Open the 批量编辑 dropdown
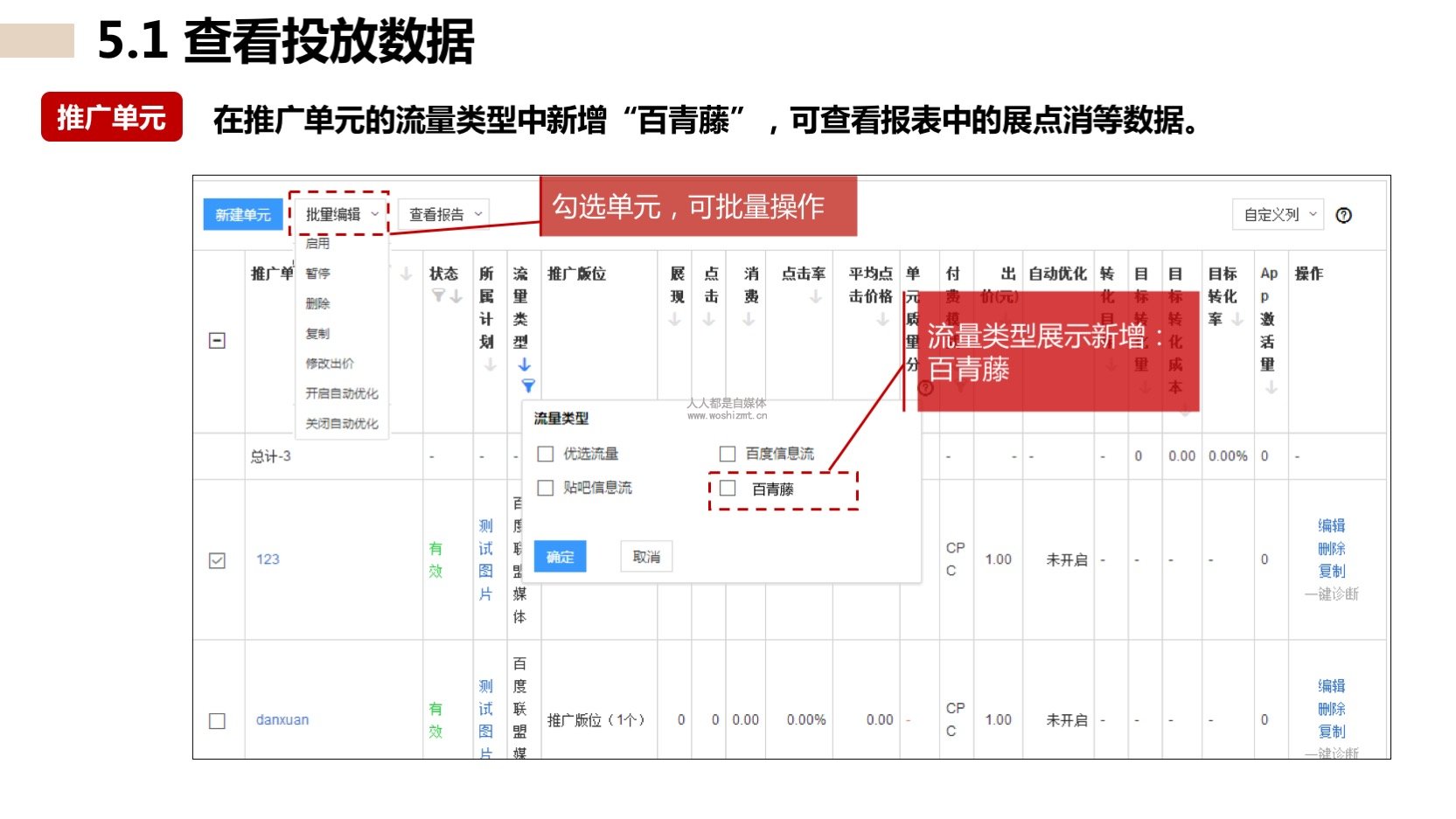The height and width of the screenshot is (819, 1456). point(340,214)
